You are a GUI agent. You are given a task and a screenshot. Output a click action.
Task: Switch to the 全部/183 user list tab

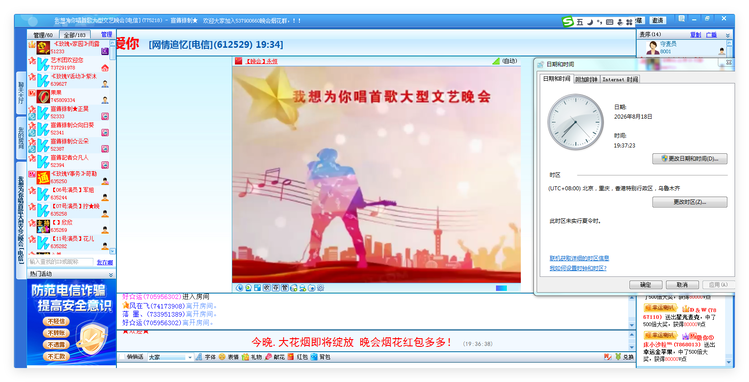[75, 35]
